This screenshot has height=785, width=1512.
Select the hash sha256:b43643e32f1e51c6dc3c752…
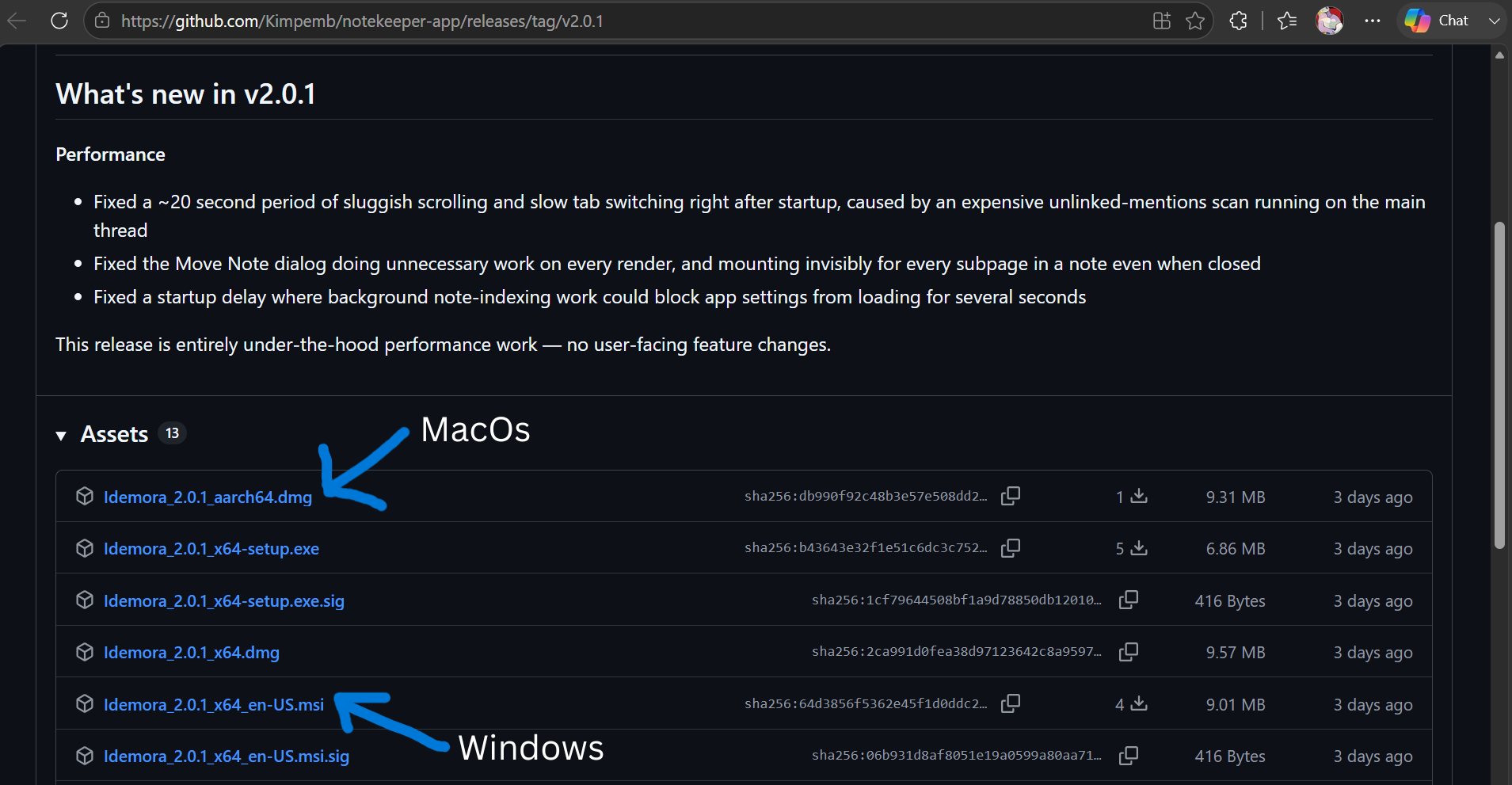[x=866, y=548]
